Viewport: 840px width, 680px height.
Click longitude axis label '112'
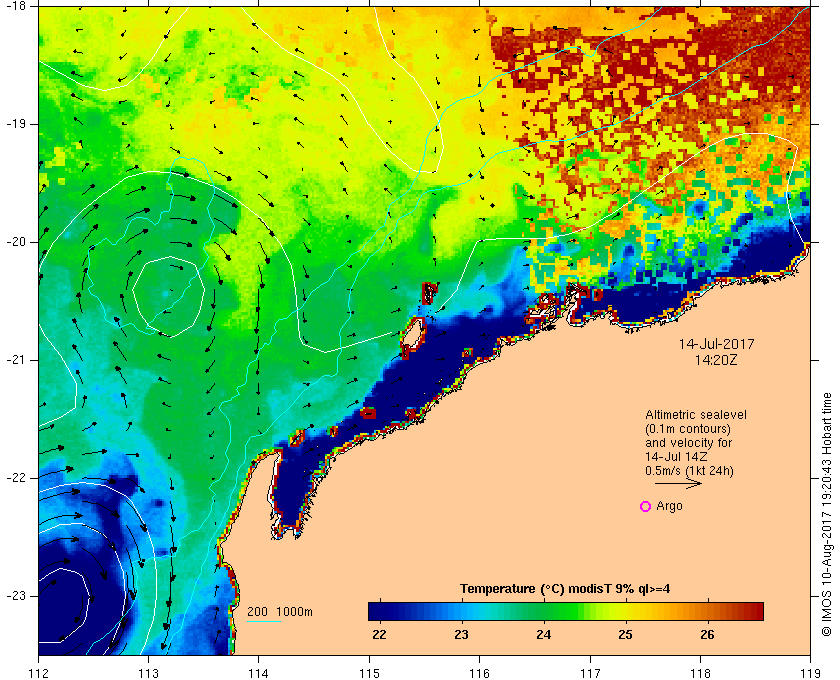[x=39, y=673]
